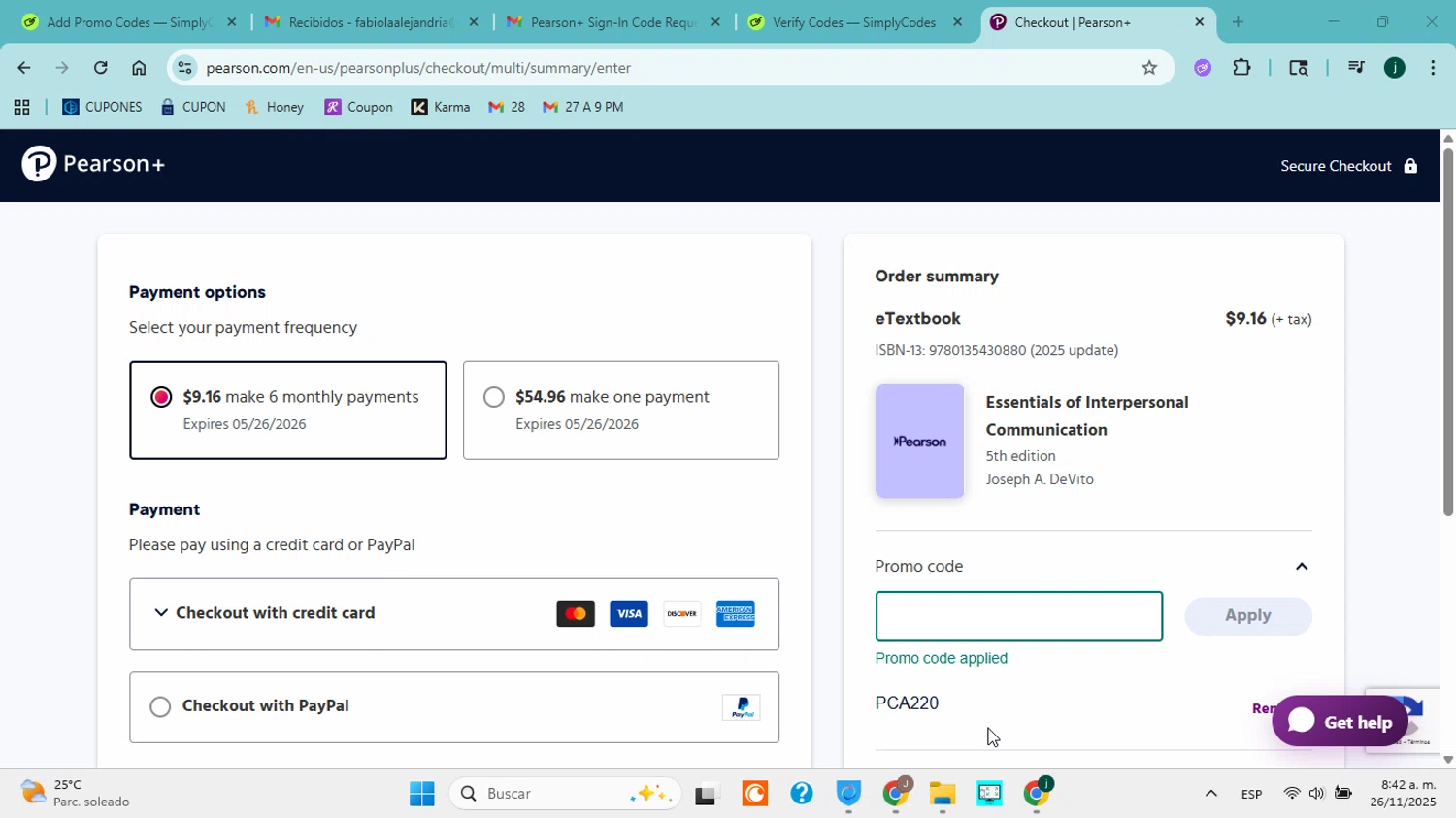Click the browser address bar URL
Viewport: 1456px width, 818px height.
pos(418,68)
